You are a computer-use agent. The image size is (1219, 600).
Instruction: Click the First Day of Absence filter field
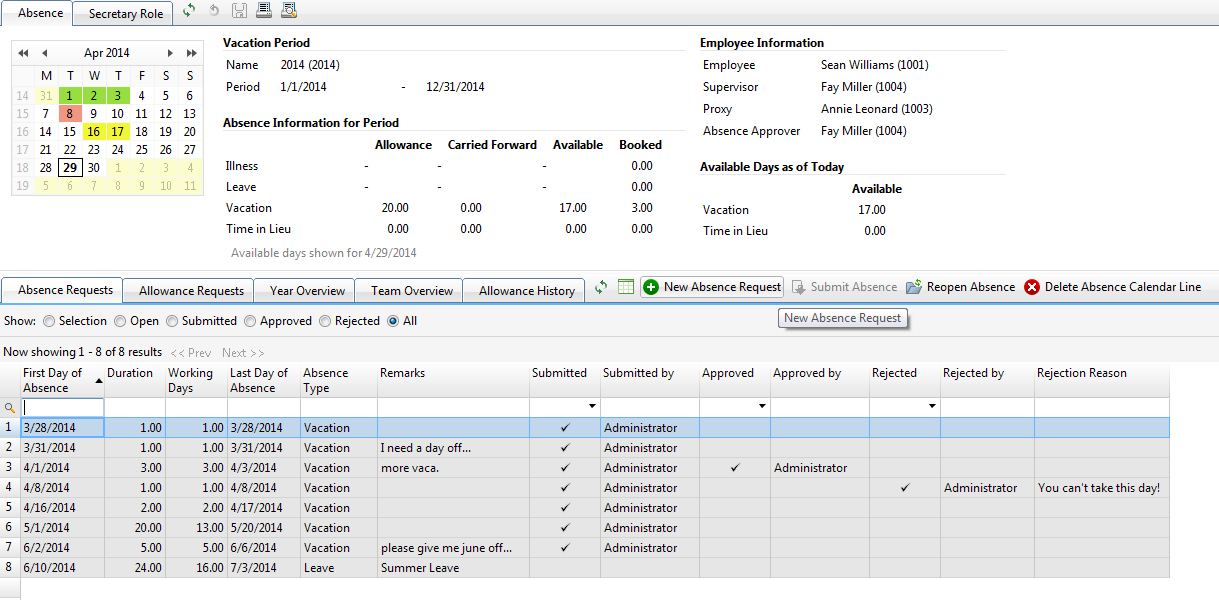pyautogui.click(x=63, y=407)
